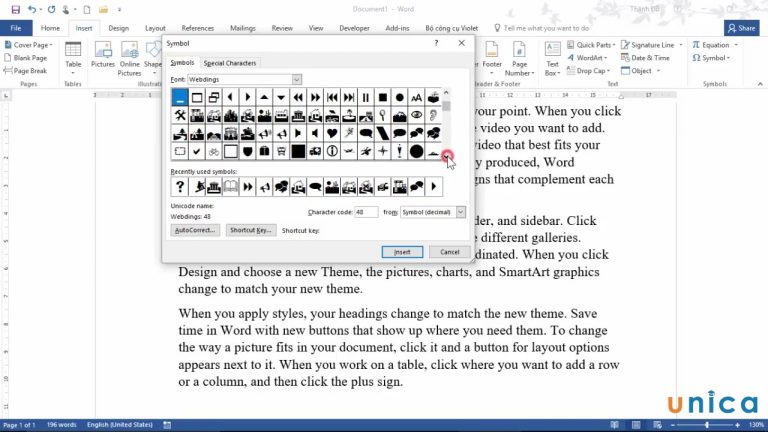Collapse the ribbon with the chevron

tap(760, 84)
